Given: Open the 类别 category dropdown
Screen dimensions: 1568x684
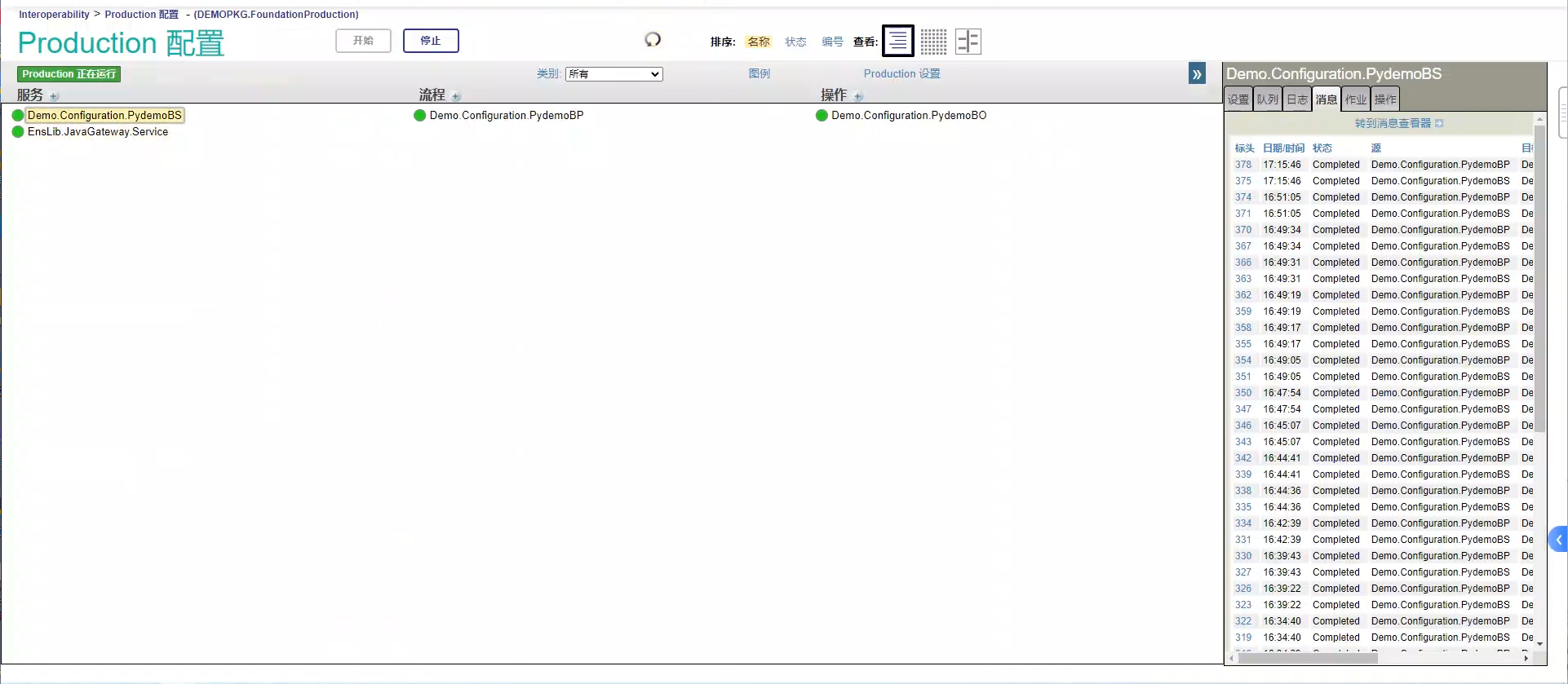Looking at the screenshot, I should tap(613, 74).
